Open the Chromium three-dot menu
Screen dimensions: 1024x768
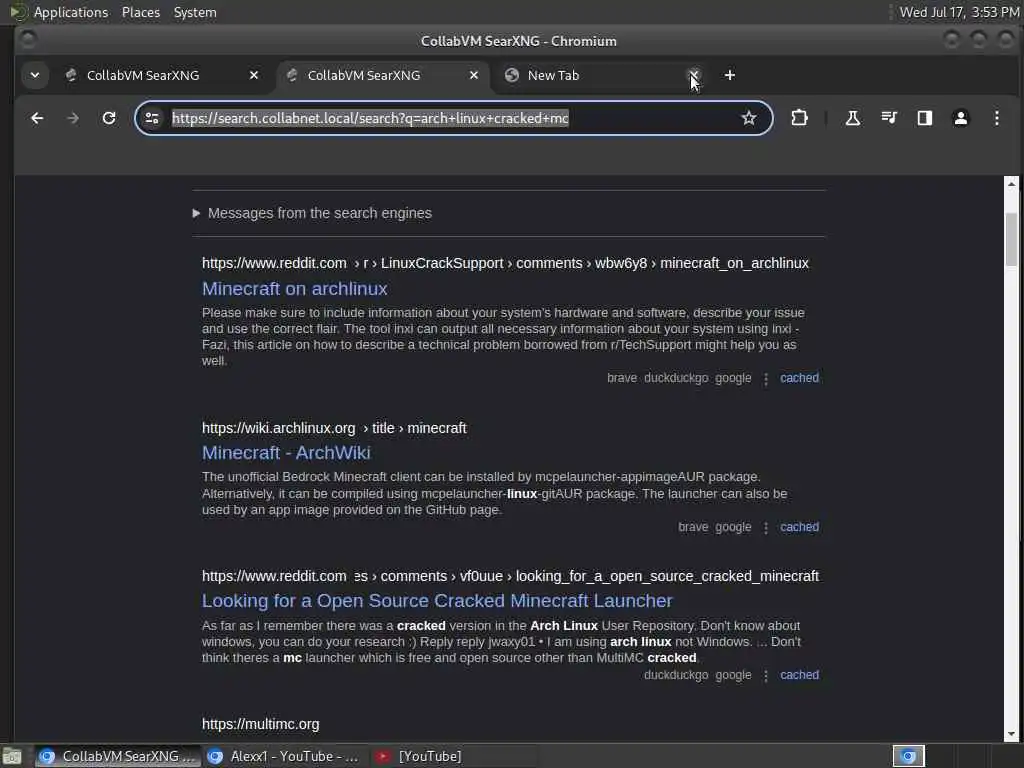tap(997, 118)
